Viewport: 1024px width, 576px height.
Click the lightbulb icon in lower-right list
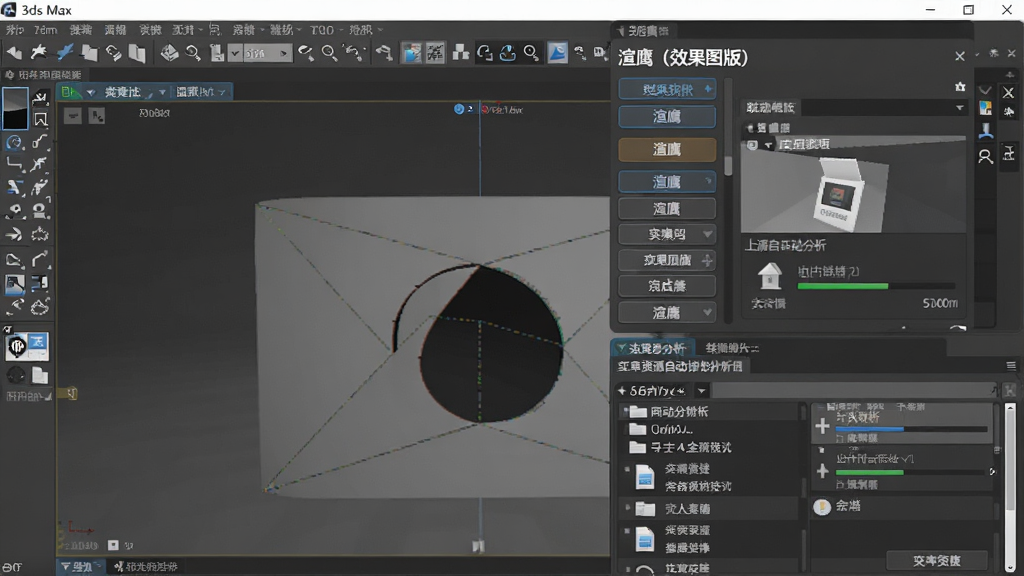[822, 506]
